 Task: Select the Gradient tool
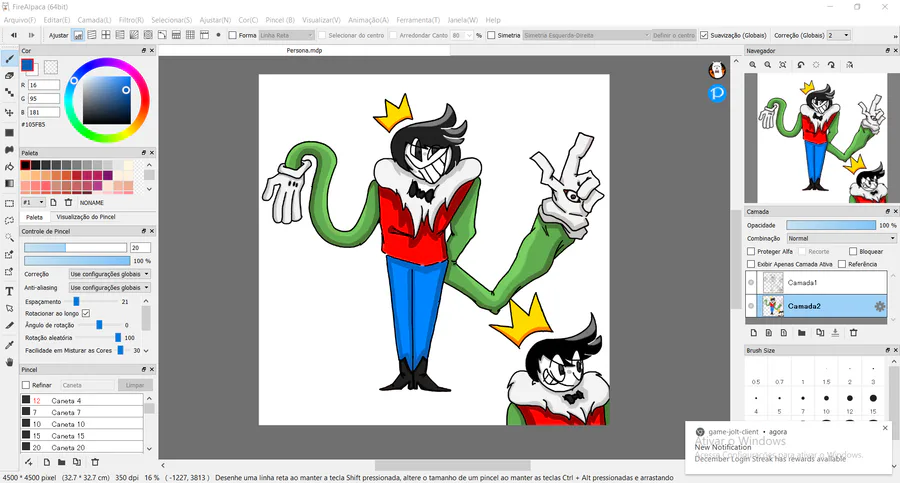tap(9, 183)
